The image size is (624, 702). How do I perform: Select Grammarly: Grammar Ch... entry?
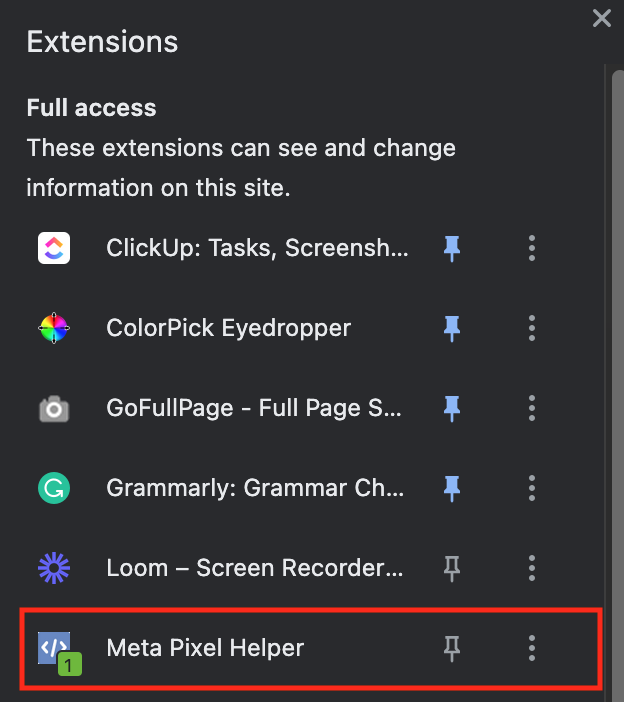click(255, 488)
